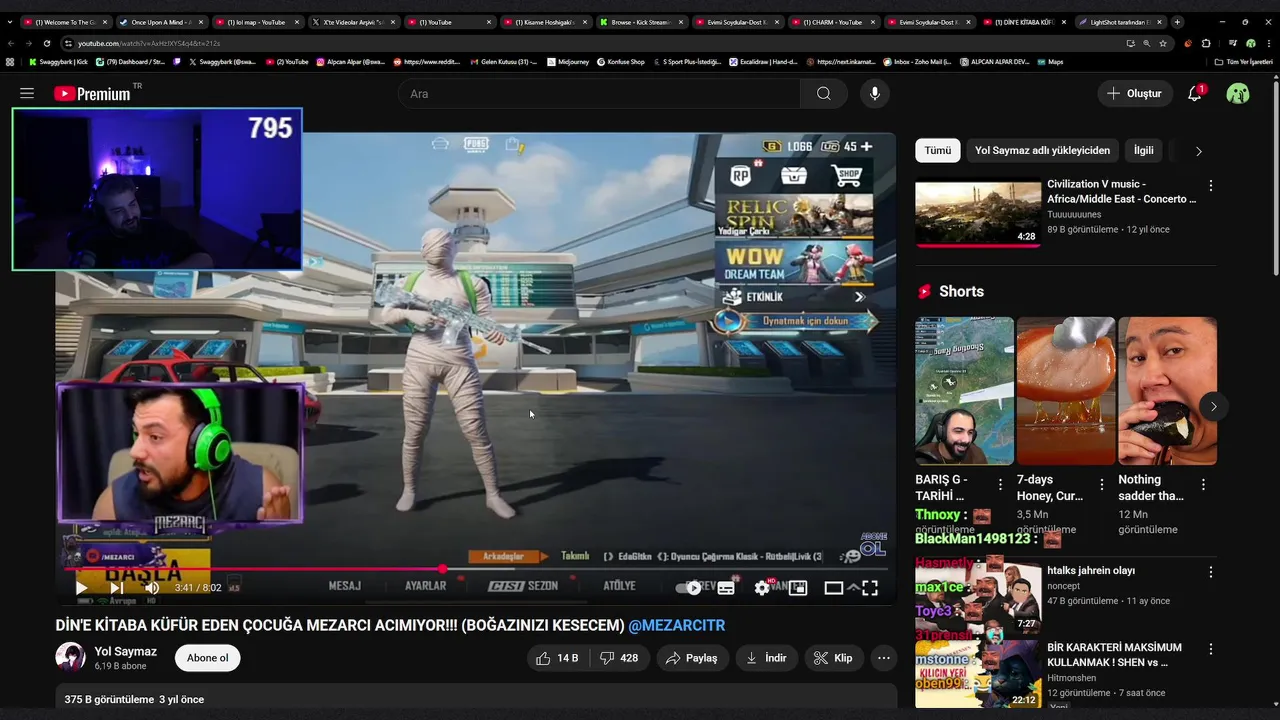Image resolution: width=1280 pixels, height=720 pixels.
Task: Open the green account avatar menu
Action: point(1238,93)
